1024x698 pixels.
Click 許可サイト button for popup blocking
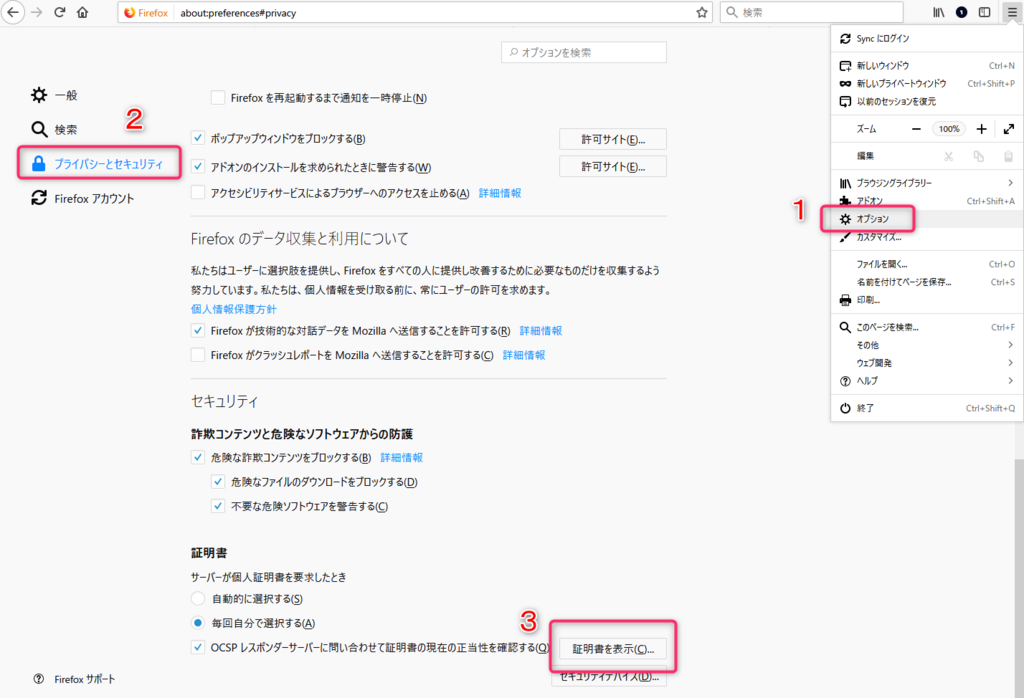pyautogui.click(x=613, y=139)
